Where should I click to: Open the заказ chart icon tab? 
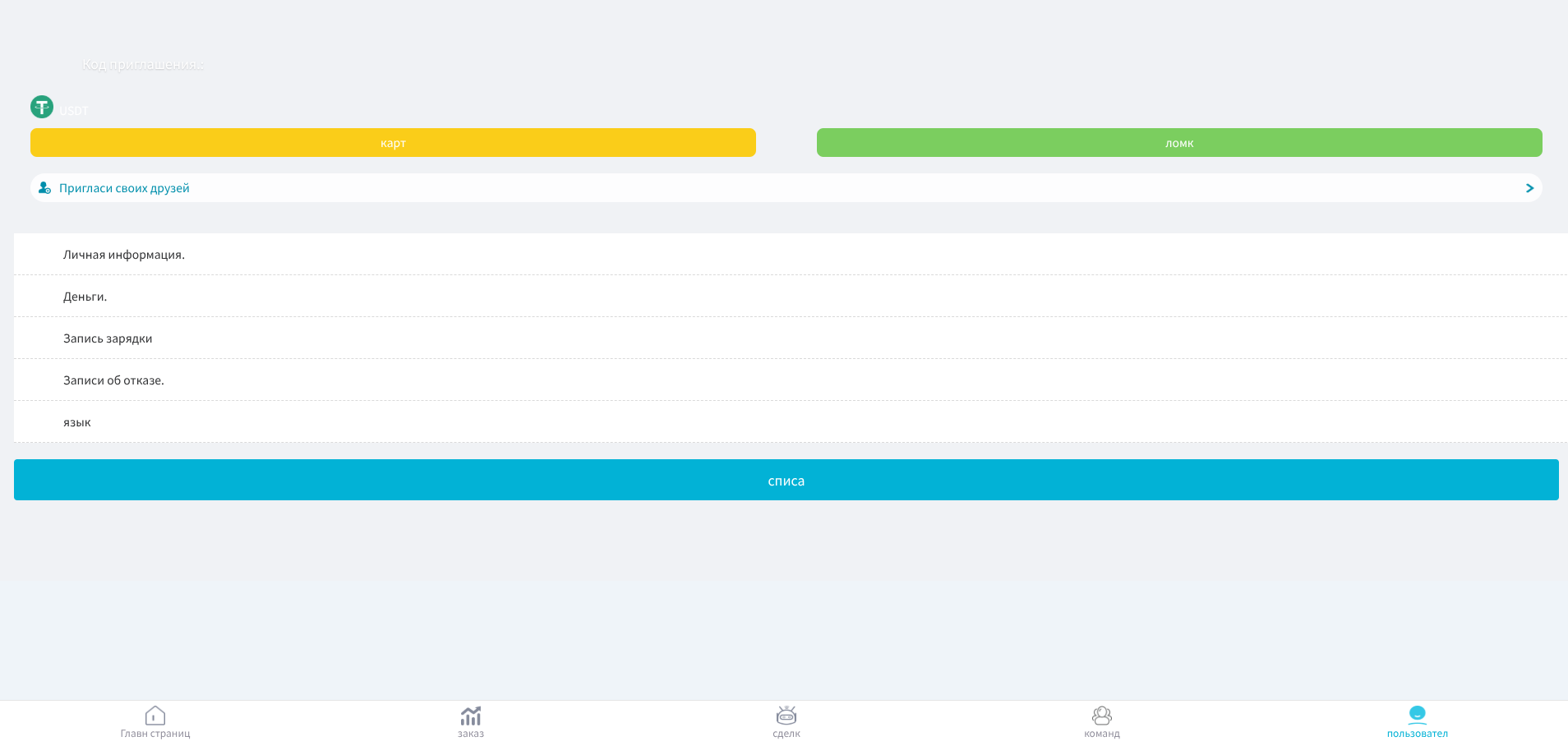click(471, 716)
